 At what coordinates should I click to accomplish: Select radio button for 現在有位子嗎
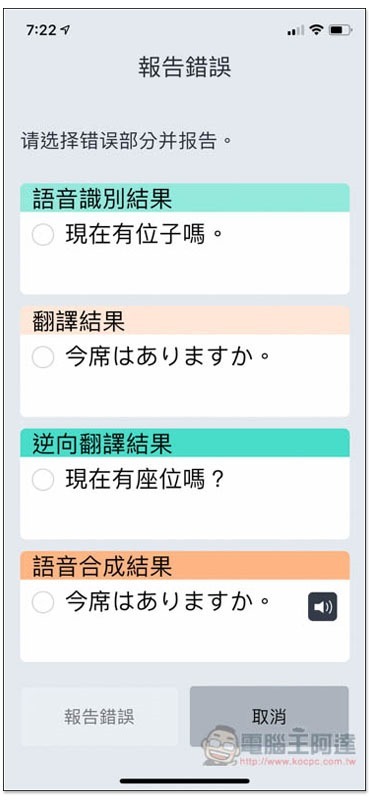[43, 235]
